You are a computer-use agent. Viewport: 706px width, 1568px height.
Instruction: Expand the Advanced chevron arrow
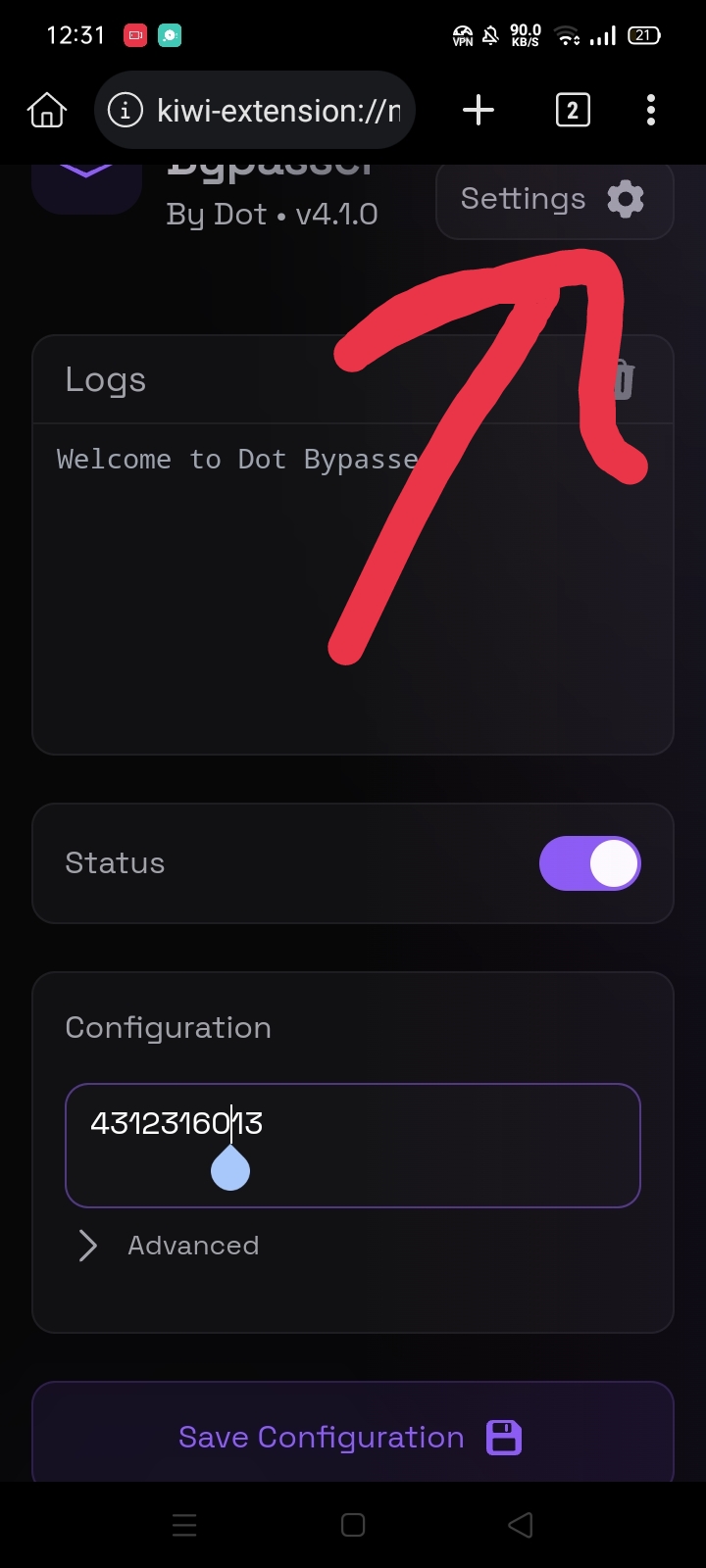[88, 1246]
